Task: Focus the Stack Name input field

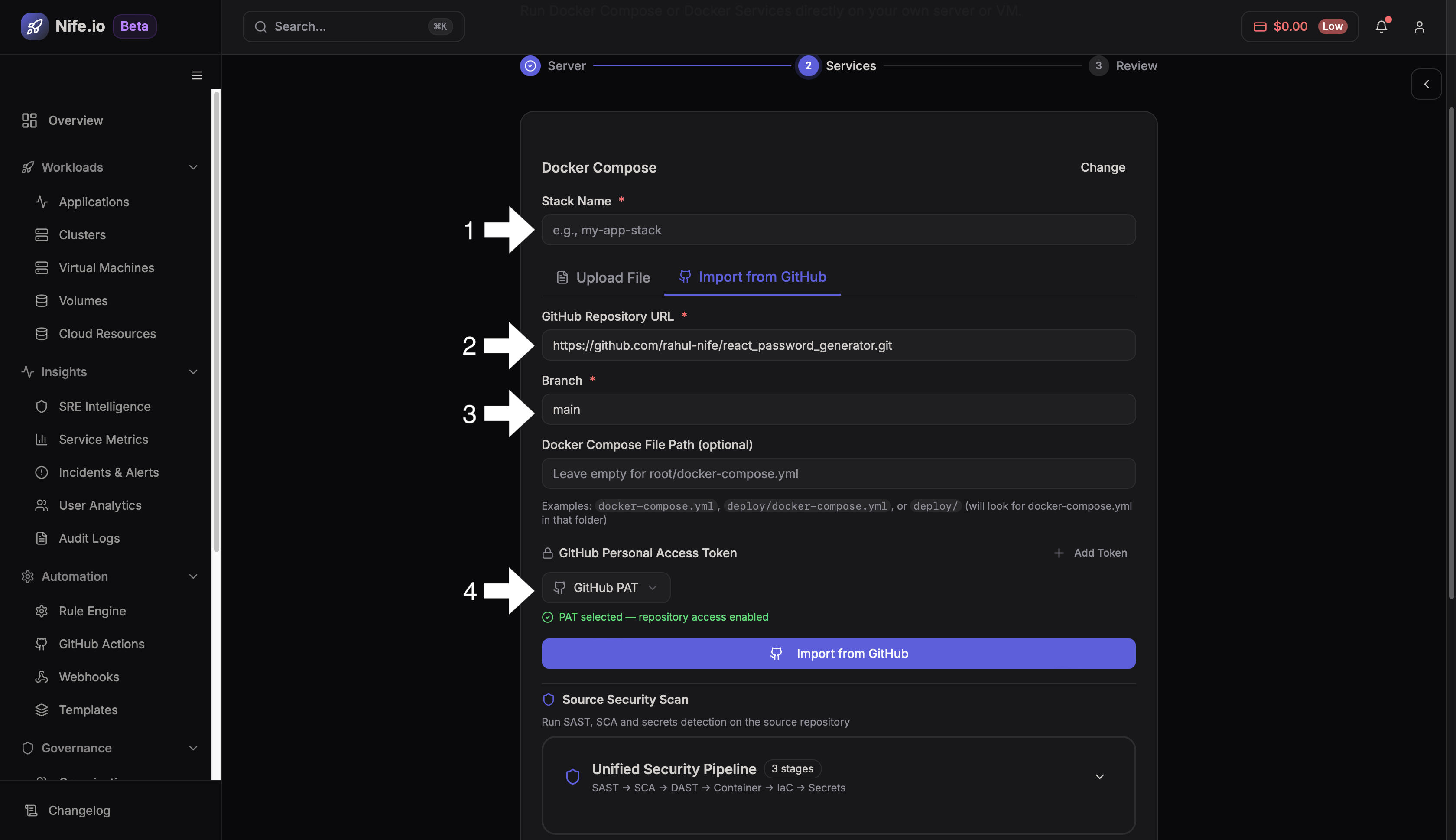Action: (837, 230)
